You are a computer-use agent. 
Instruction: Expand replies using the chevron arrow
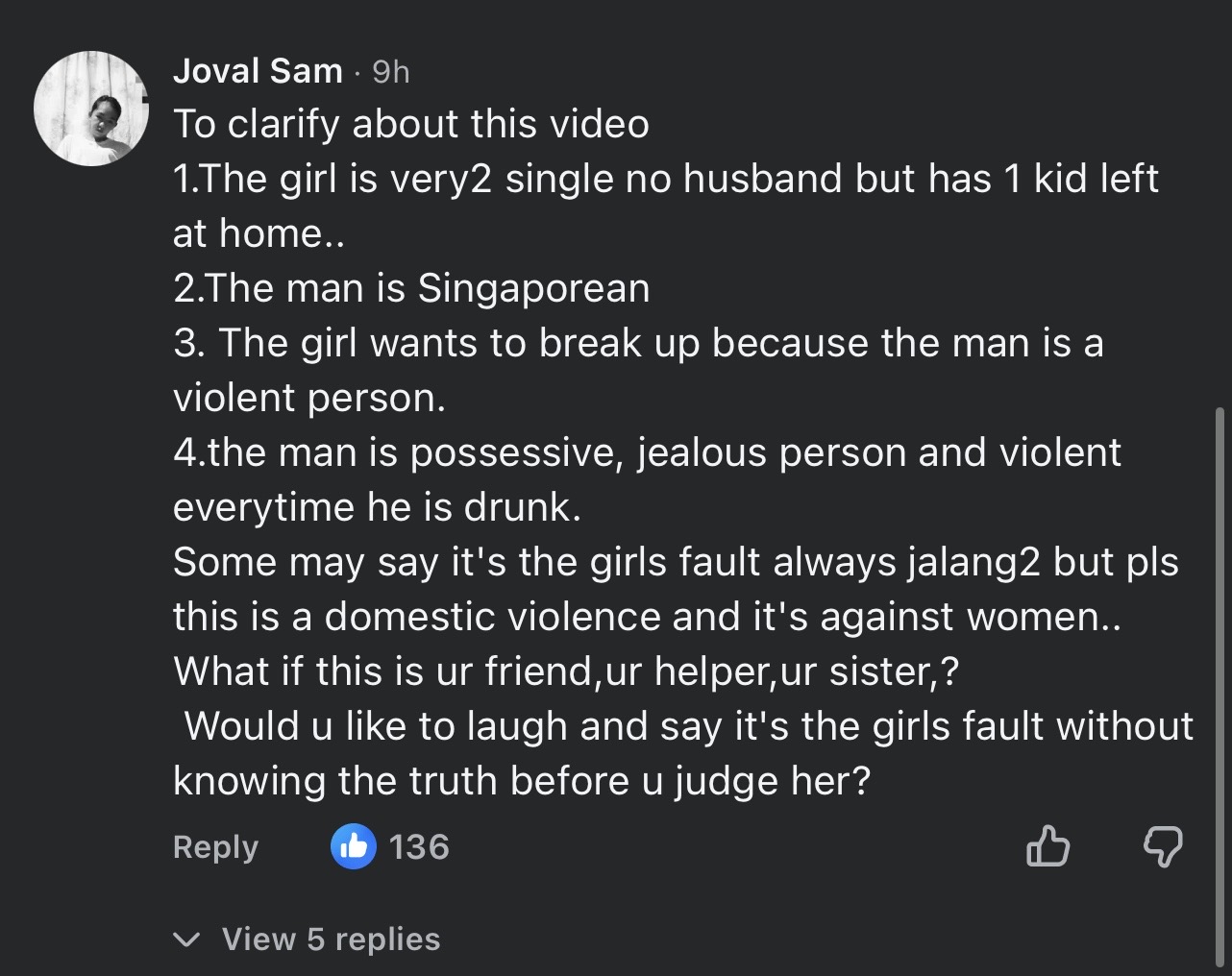click(x=188, y=939)
